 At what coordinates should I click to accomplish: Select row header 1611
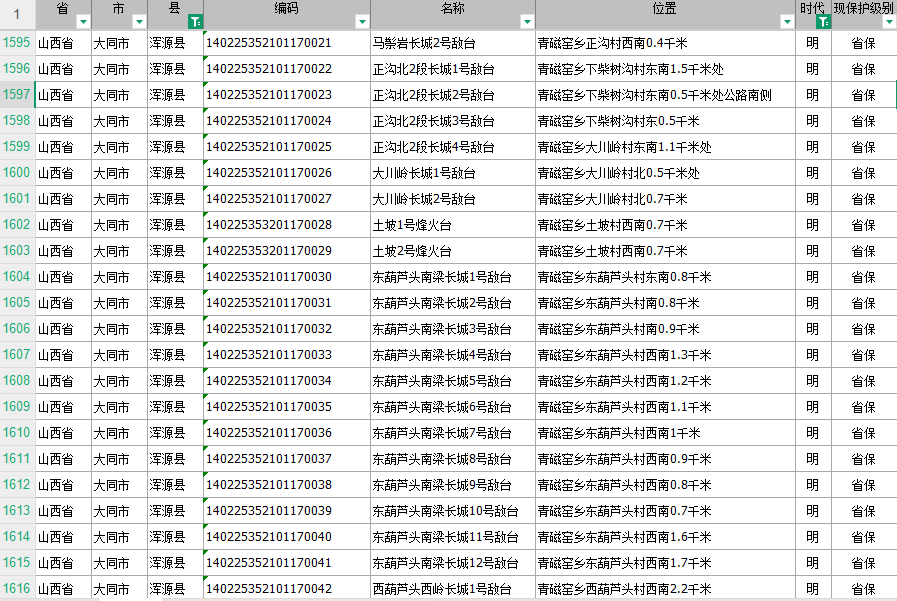click(17, 459)
